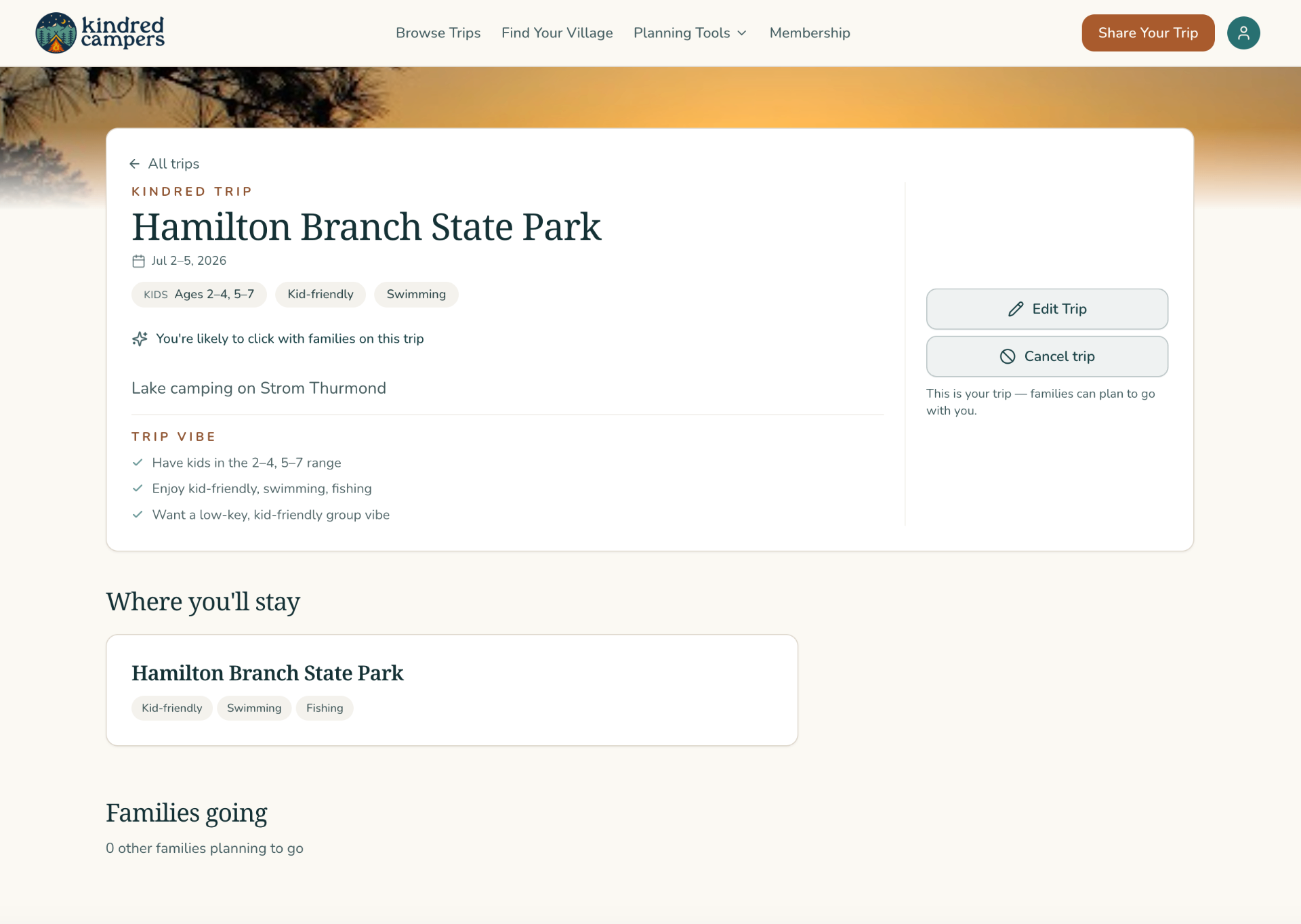Screen dimensions: 1301x924
Task: Click the Hamilton Branch State Park main heading
Action: pyautogui.click(x=367, y=227)
